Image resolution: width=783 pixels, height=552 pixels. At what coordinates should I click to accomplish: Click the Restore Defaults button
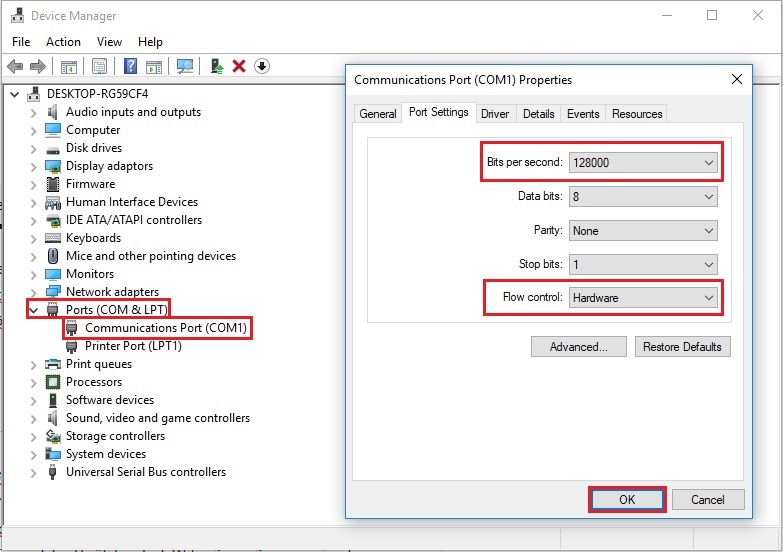pyautogui.click(x=683, y=347)
